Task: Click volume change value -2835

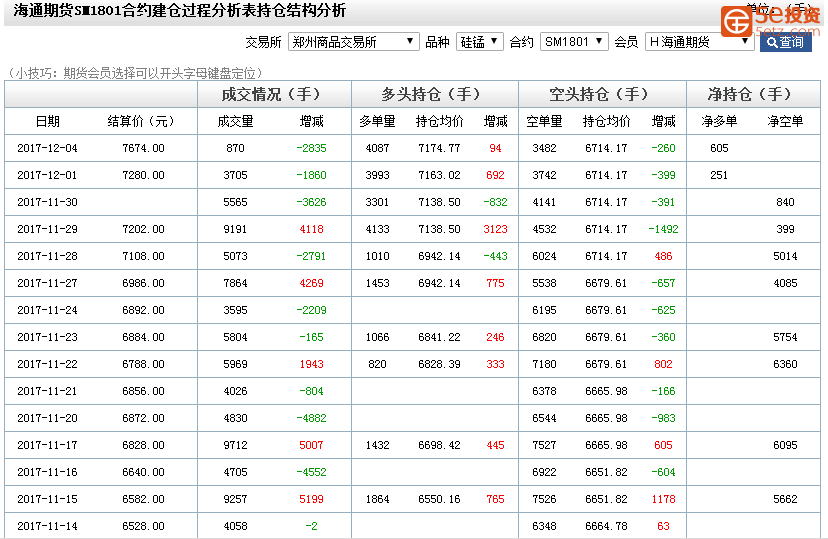Action: 312,148
